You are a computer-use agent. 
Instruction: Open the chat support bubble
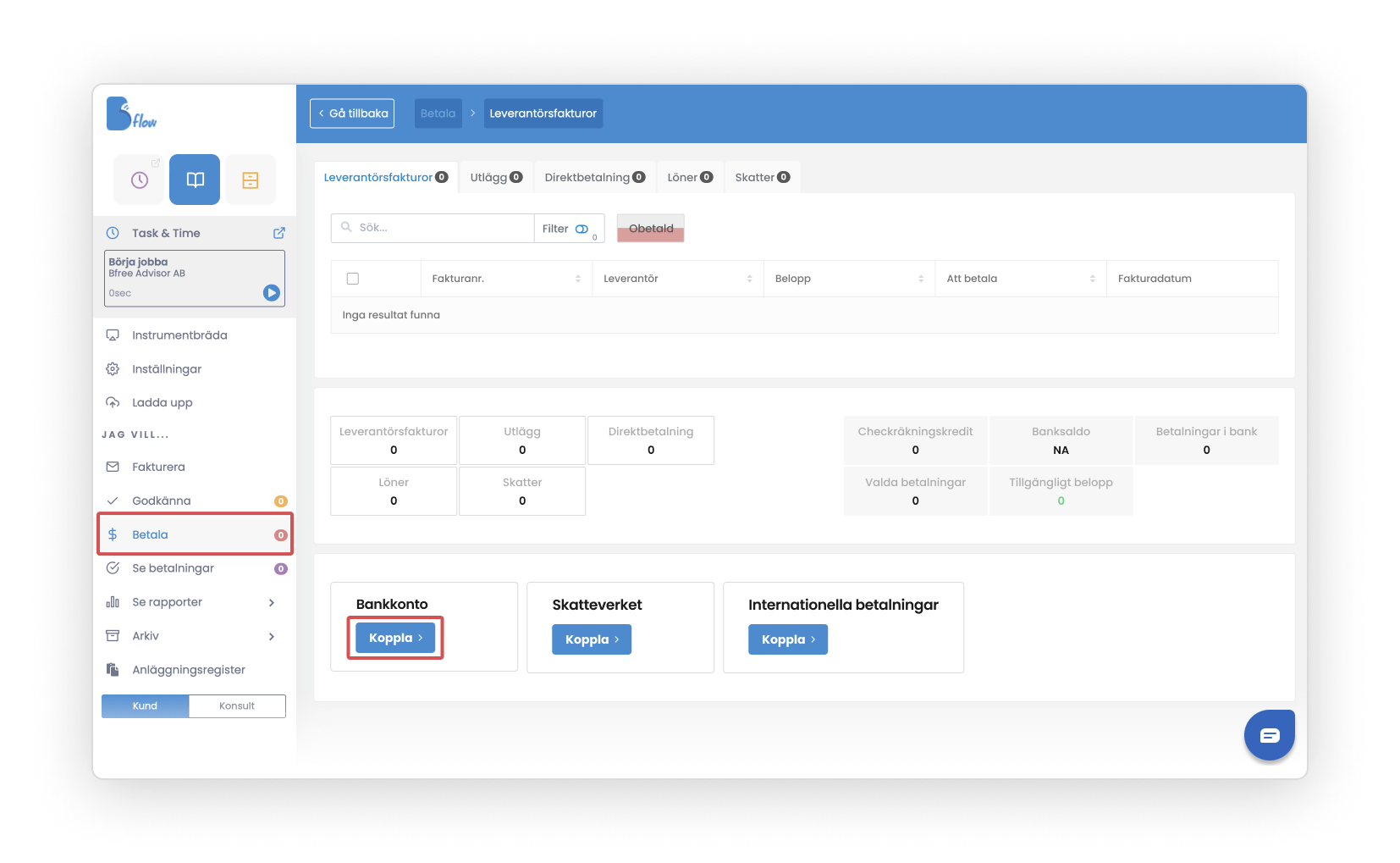pyautogui.click(x=1269, y=735)
